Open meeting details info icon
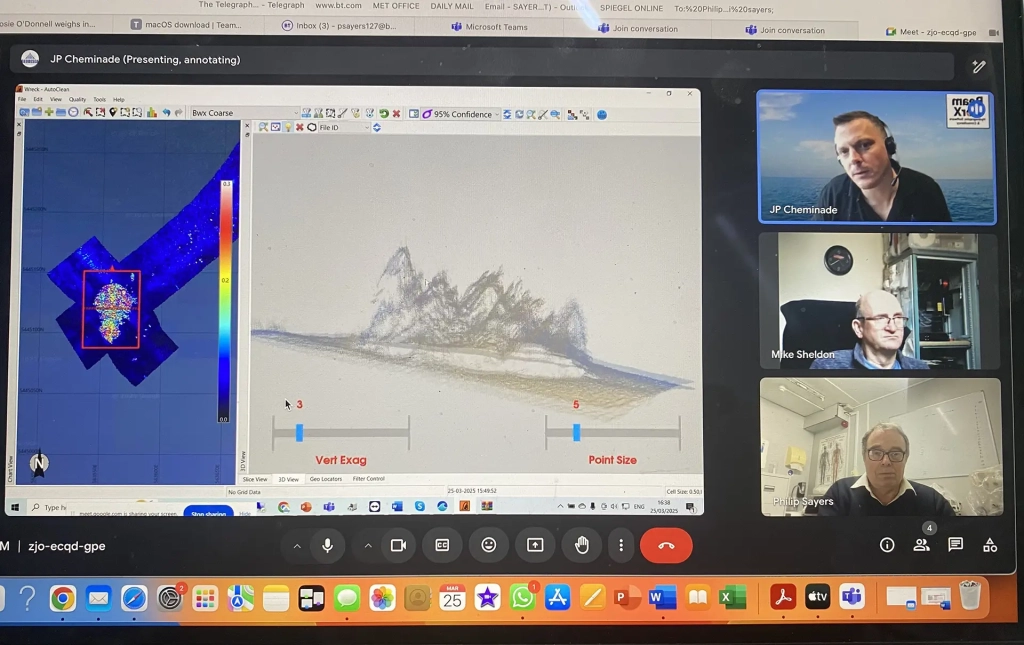This screenshot has height=645, width=1024. click(887, 545)
